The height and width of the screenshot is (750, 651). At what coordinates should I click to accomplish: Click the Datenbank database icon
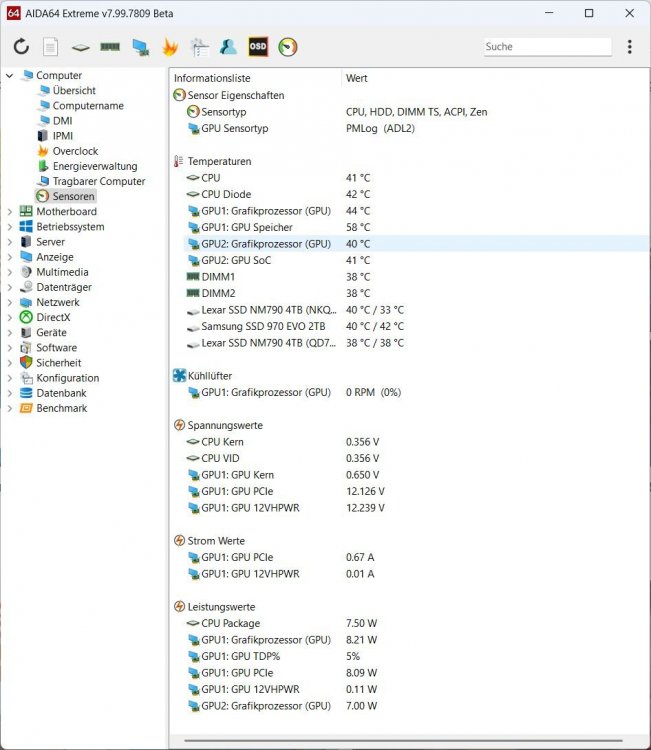click(26, 393)
